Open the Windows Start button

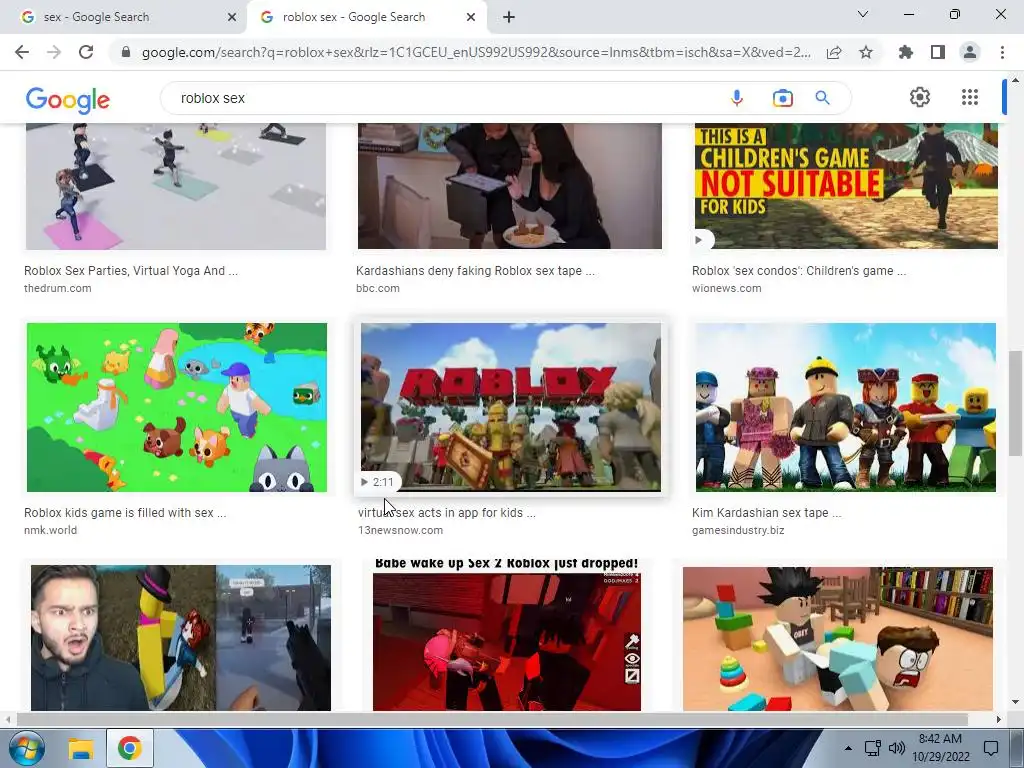(26, 748)
